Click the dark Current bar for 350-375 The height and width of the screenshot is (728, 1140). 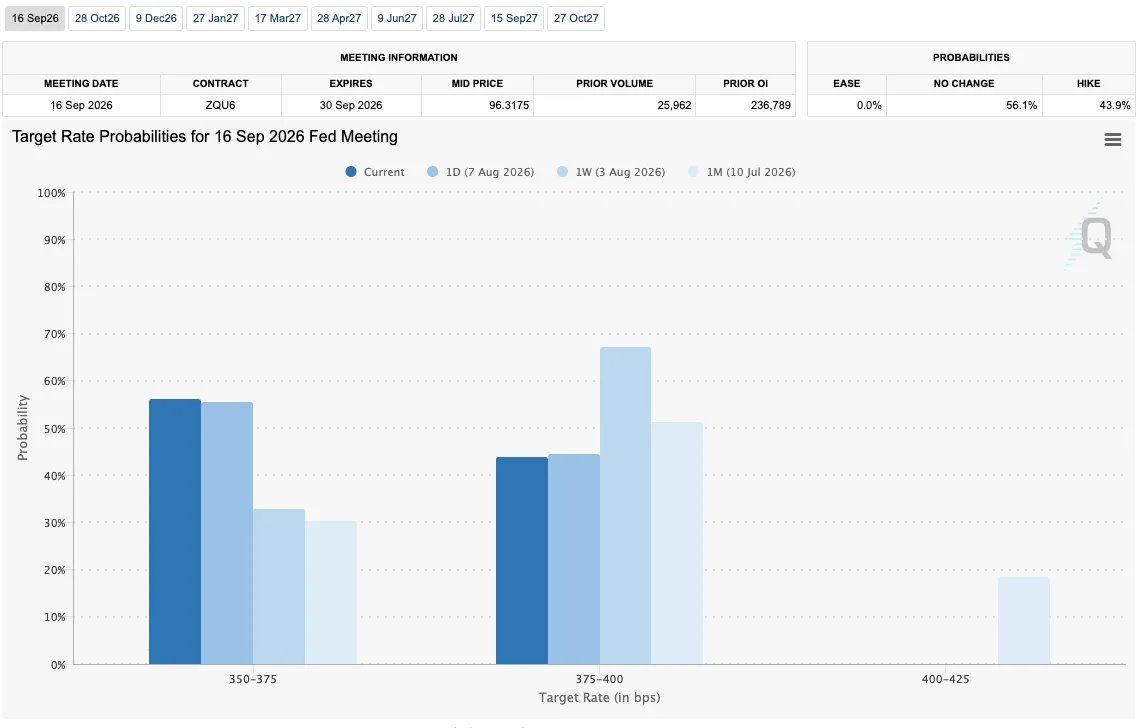174,532
